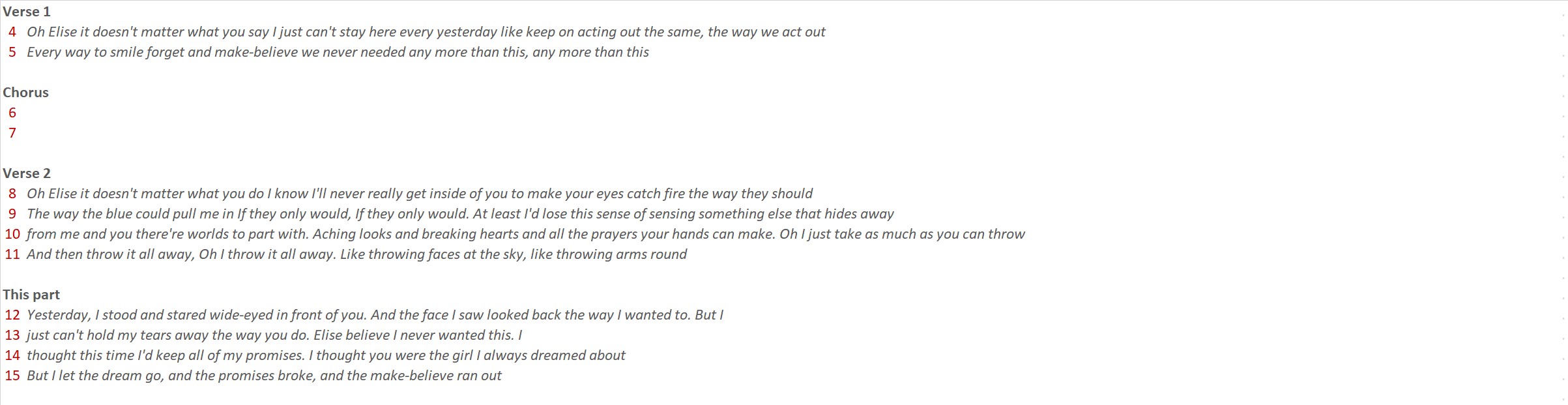Click line number 13
This screenshot has width=1568, height=405.
click(12, 335)
